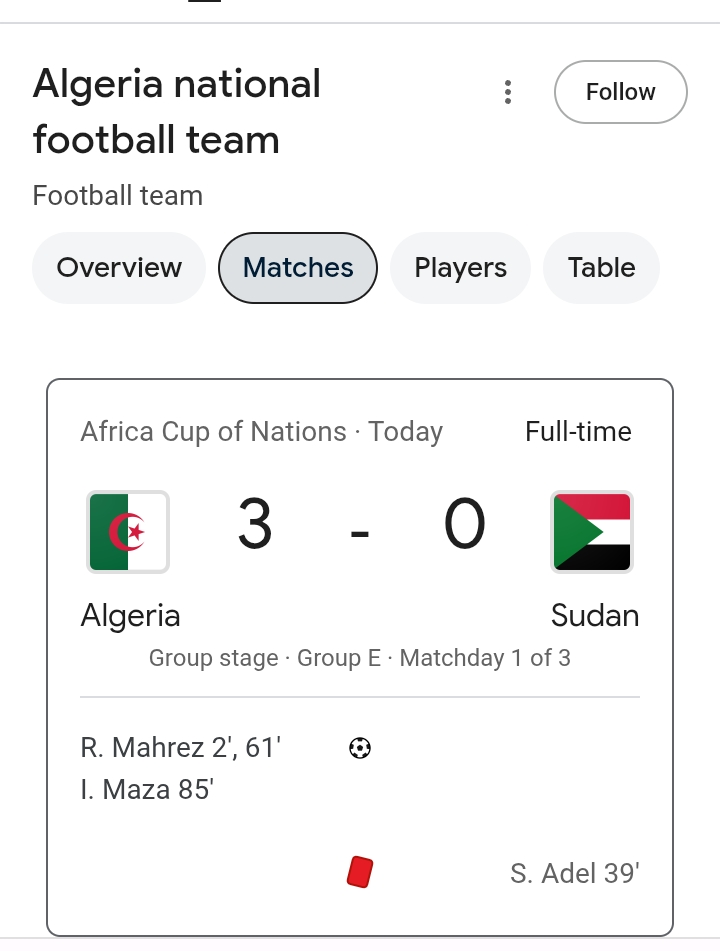This screenshot has height=951, width=720.
Task: Click the Algeria national football team heading
Action: point(177,112)
